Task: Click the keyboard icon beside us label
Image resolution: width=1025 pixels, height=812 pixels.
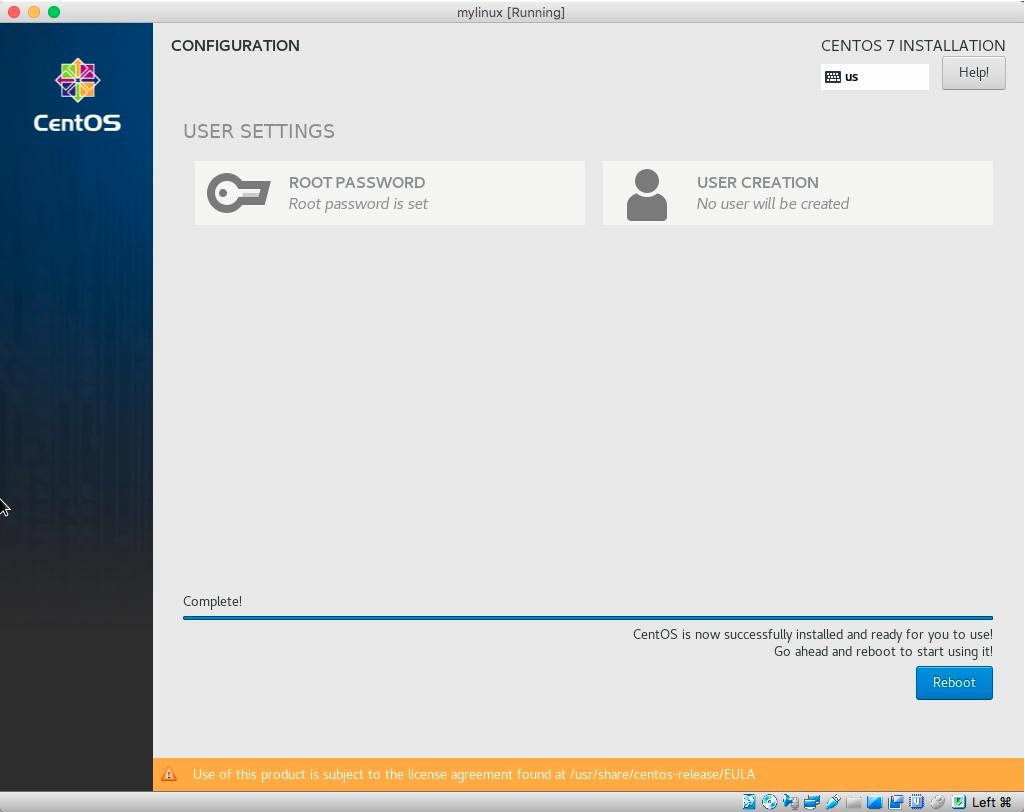Action: (831, 76)
